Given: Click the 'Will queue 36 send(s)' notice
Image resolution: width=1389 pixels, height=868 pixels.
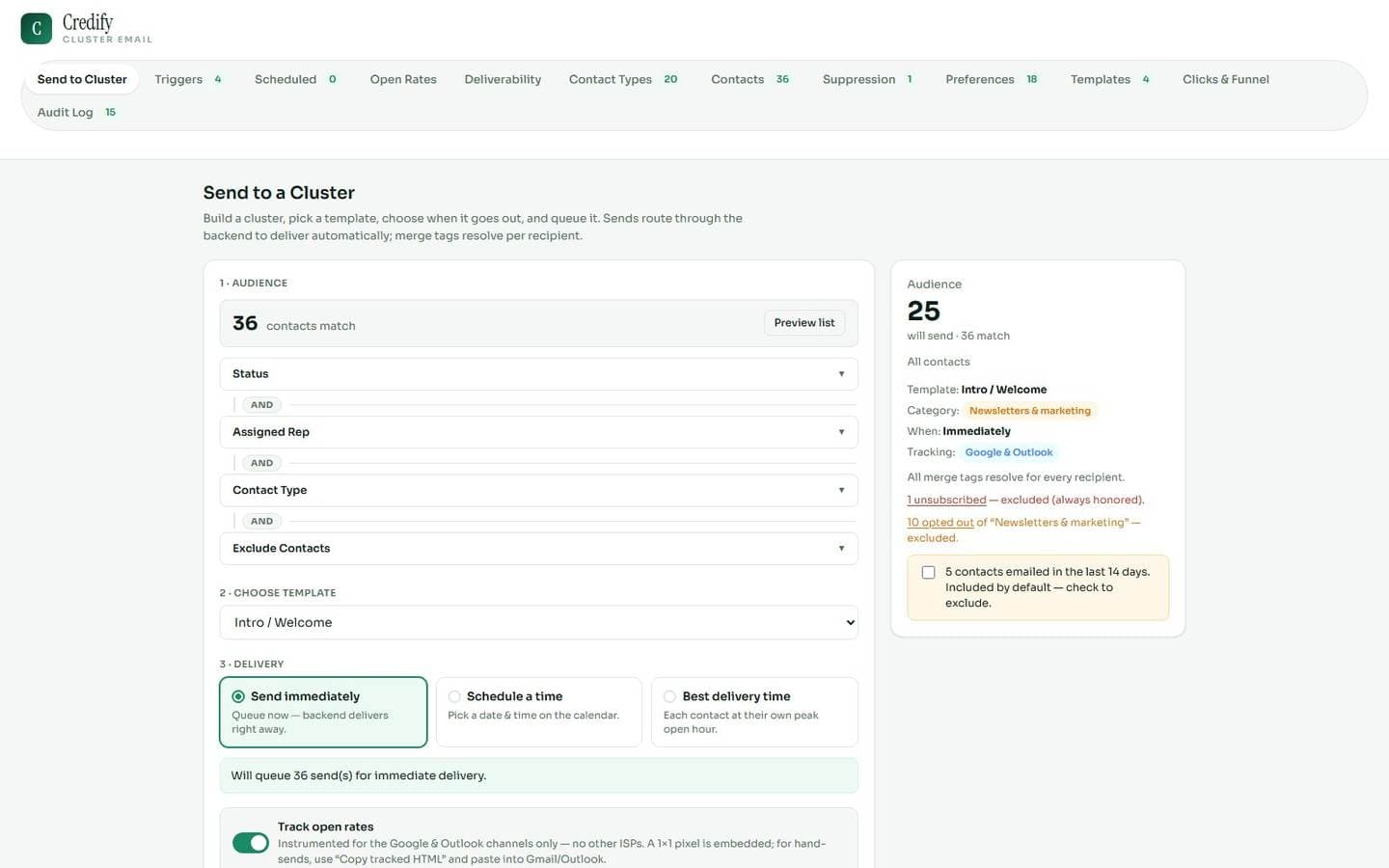Looking at the screenshot, I should coord(538,775).
